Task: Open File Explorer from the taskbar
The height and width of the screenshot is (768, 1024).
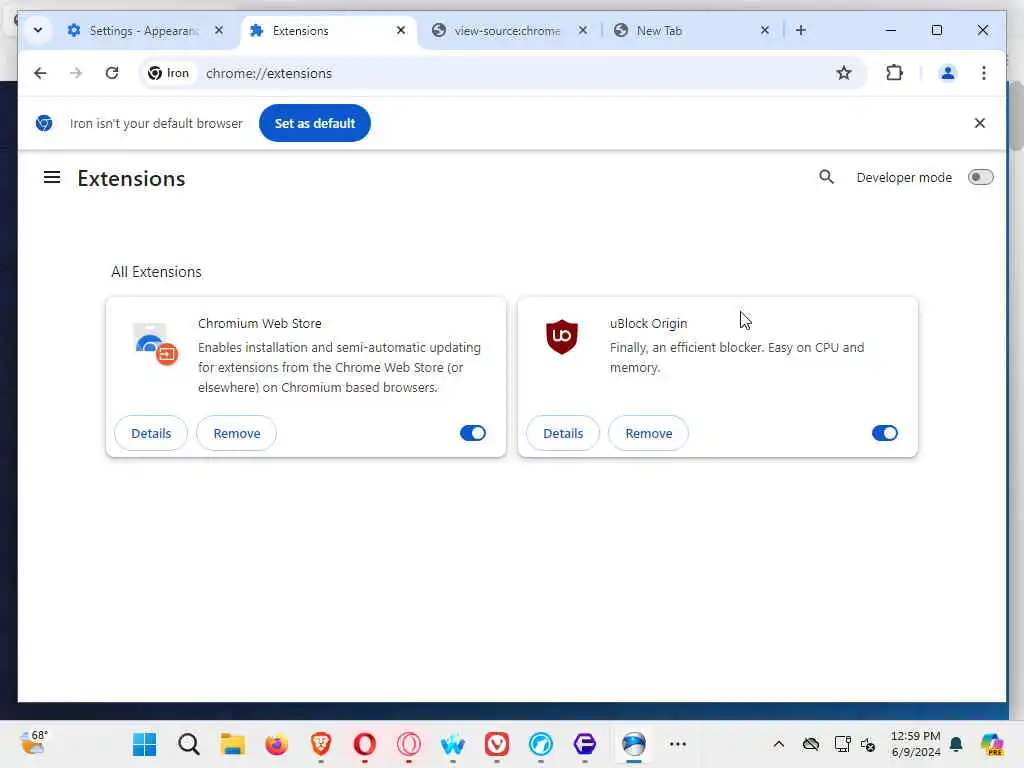Action: point(232,744)
